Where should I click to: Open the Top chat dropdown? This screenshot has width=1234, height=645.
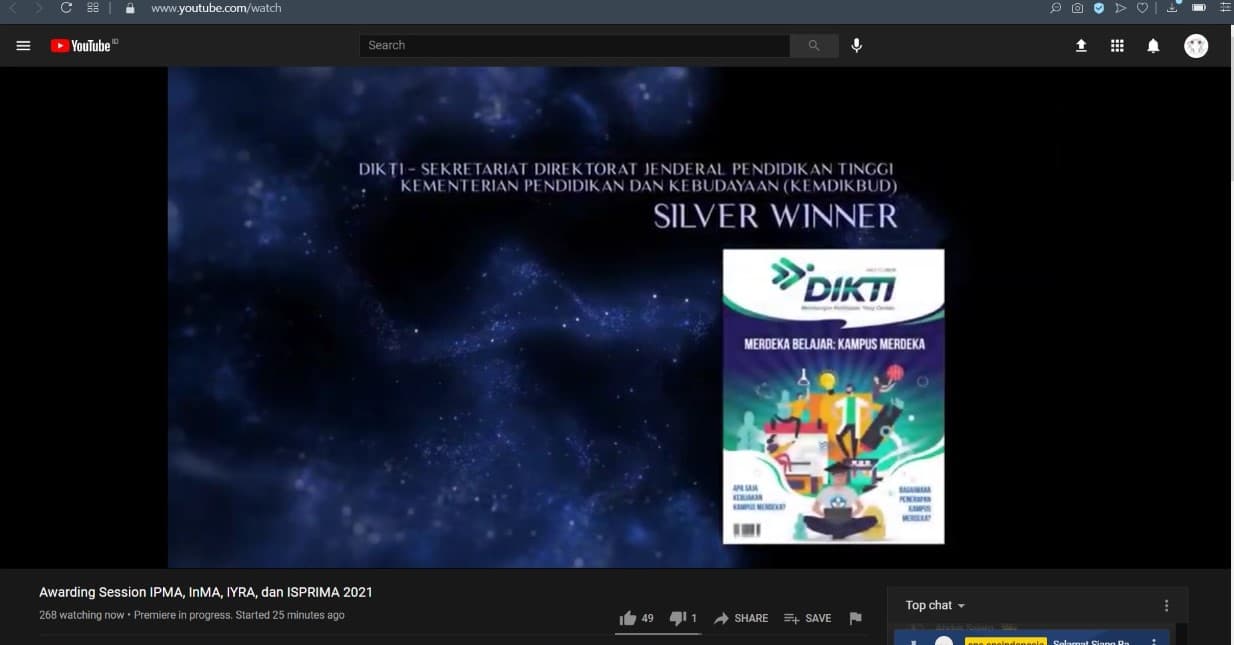coord(933,604)
